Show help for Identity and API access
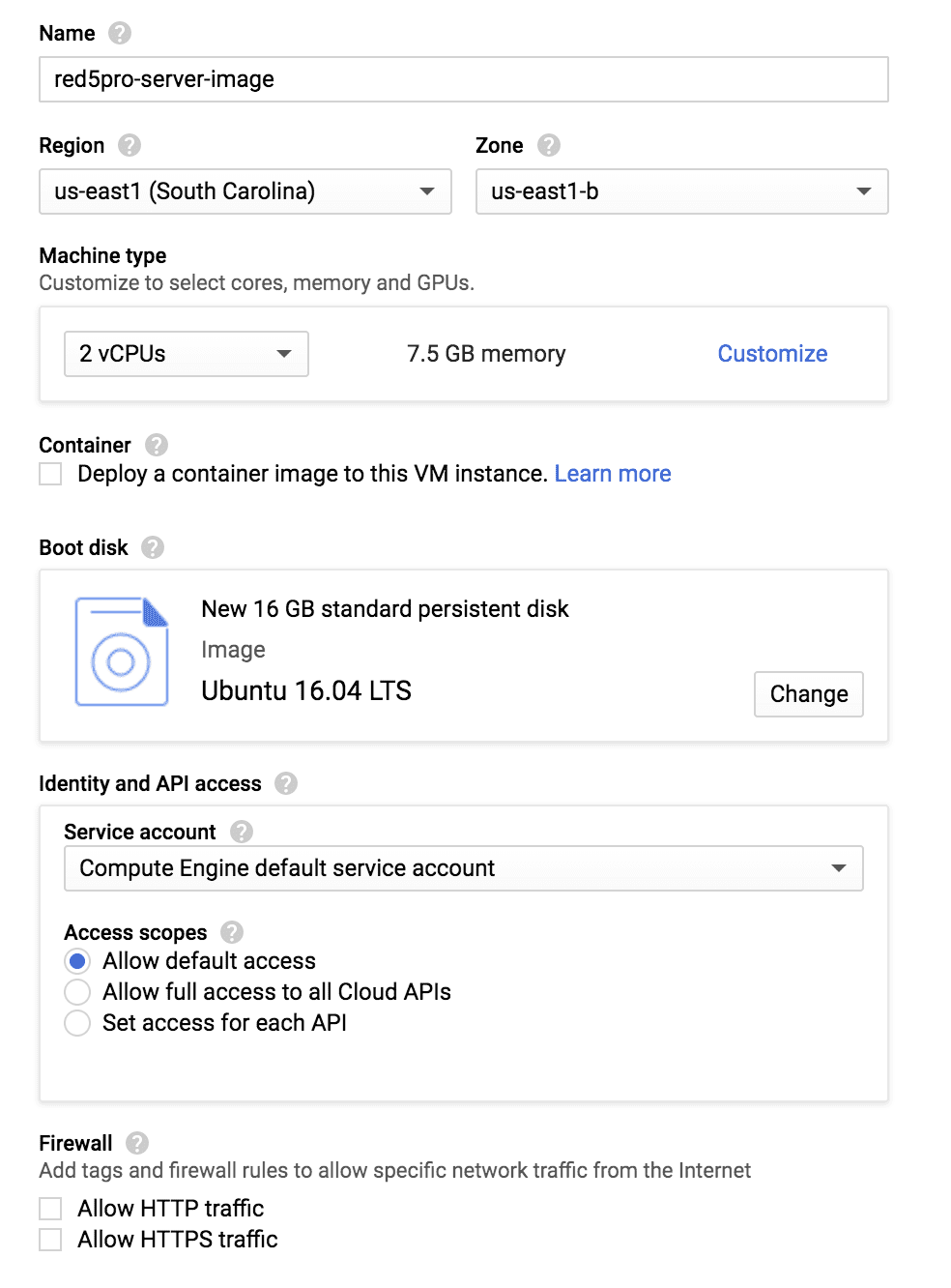The height and width of the screenshot is (1288, 951). click(286, 783)
